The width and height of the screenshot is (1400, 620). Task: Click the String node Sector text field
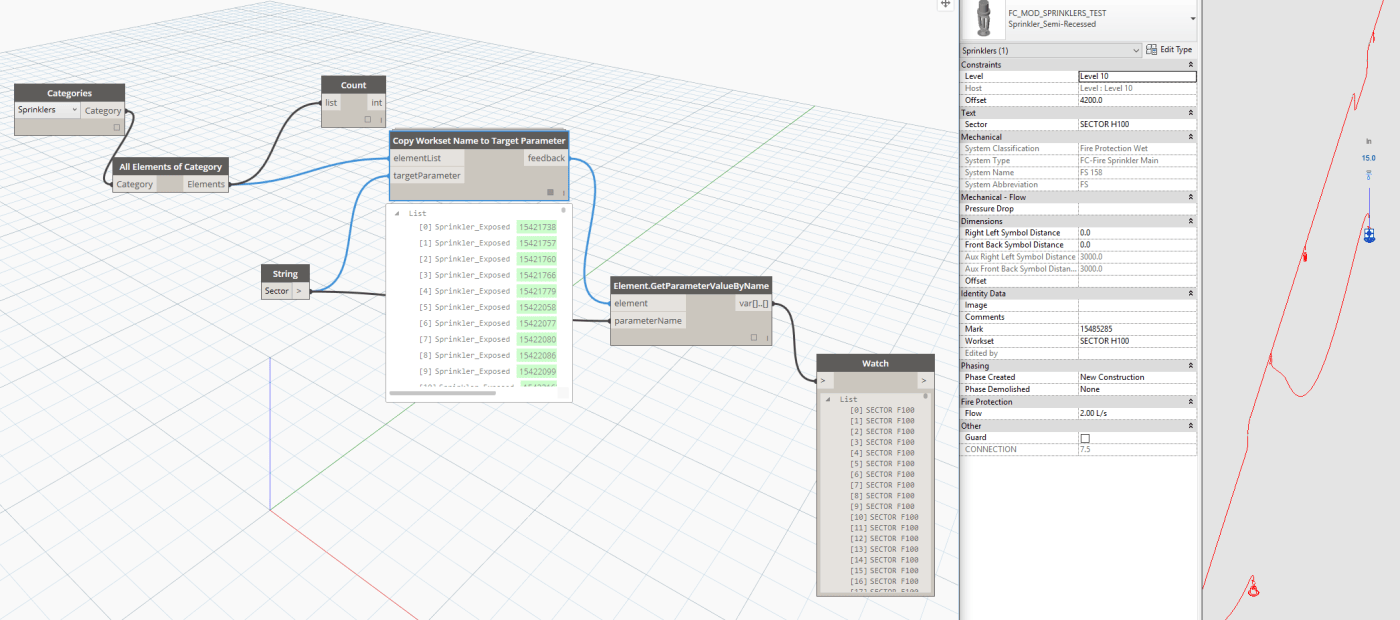coord(277,291)
